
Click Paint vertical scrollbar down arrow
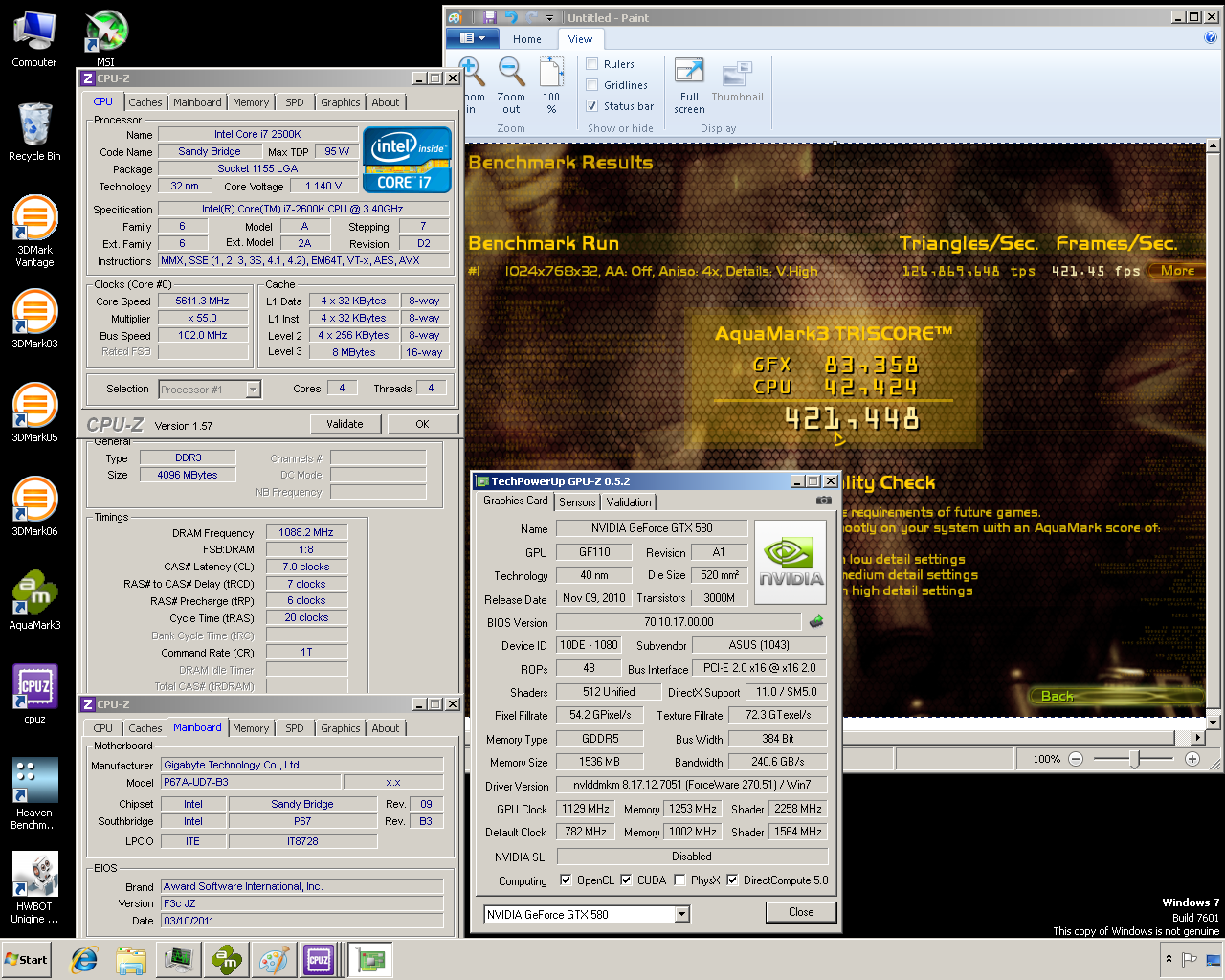1214,723
